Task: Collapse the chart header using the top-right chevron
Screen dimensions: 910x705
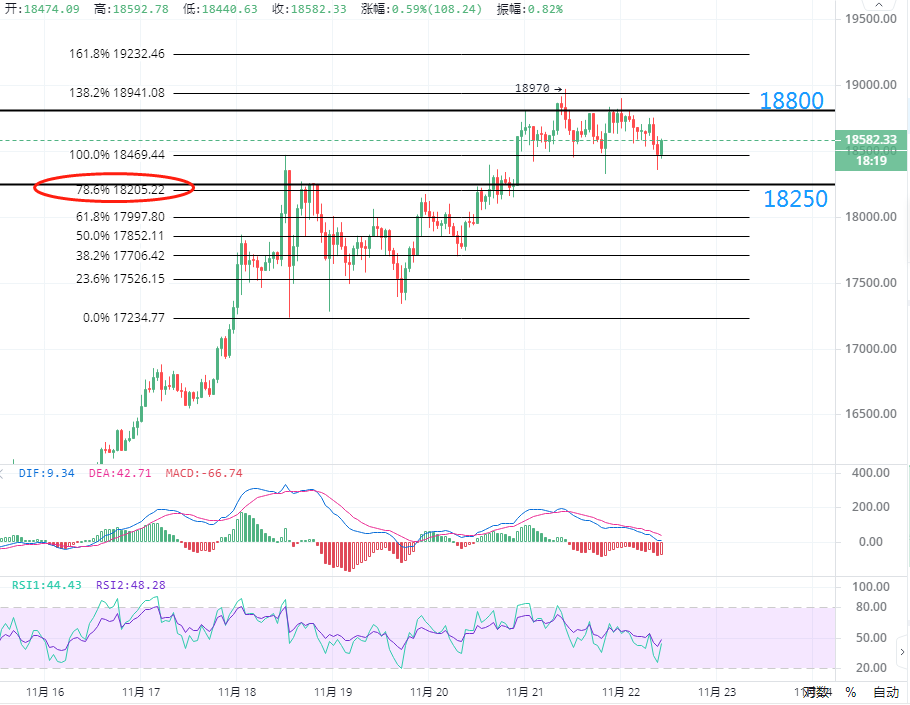Action: 879,5
